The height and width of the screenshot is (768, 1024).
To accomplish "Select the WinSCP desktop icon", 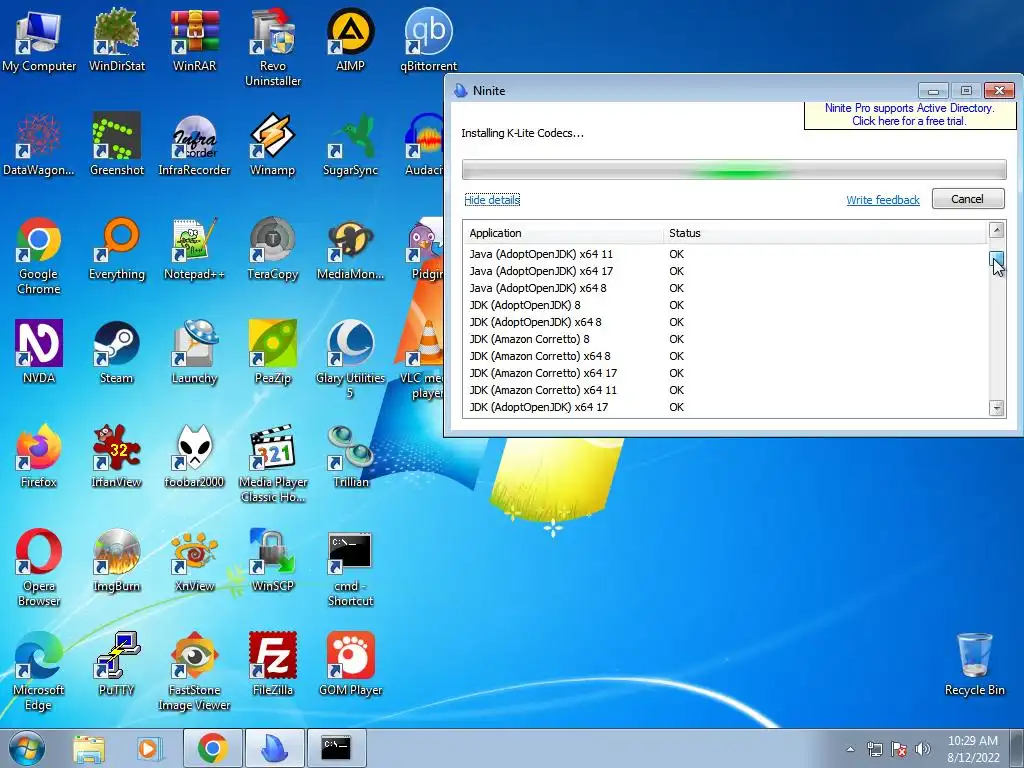I will (x=272, y=560).
